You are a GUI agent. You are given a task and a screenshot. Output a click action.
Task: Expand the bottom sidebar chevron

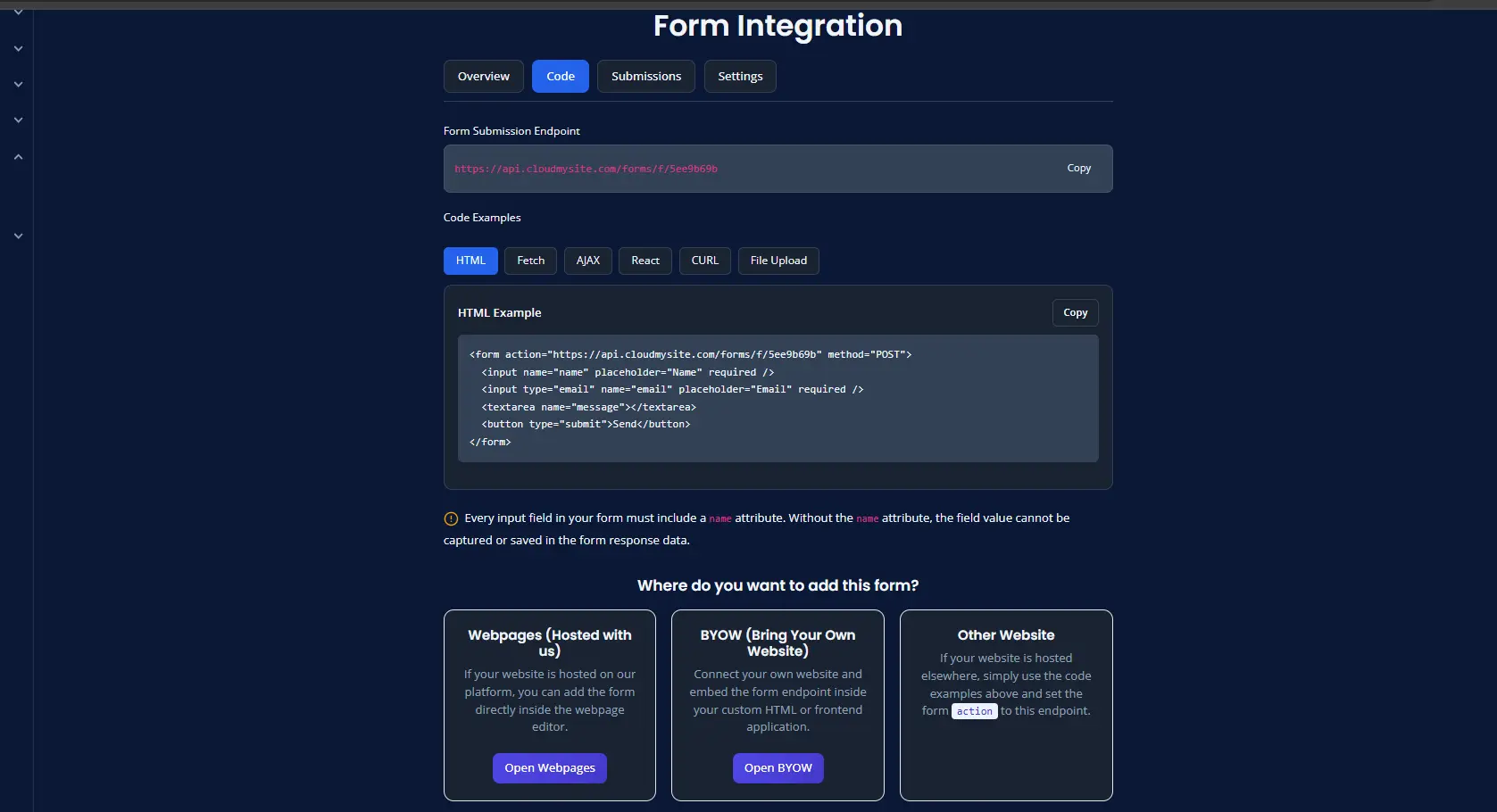[x=18, y=236]
